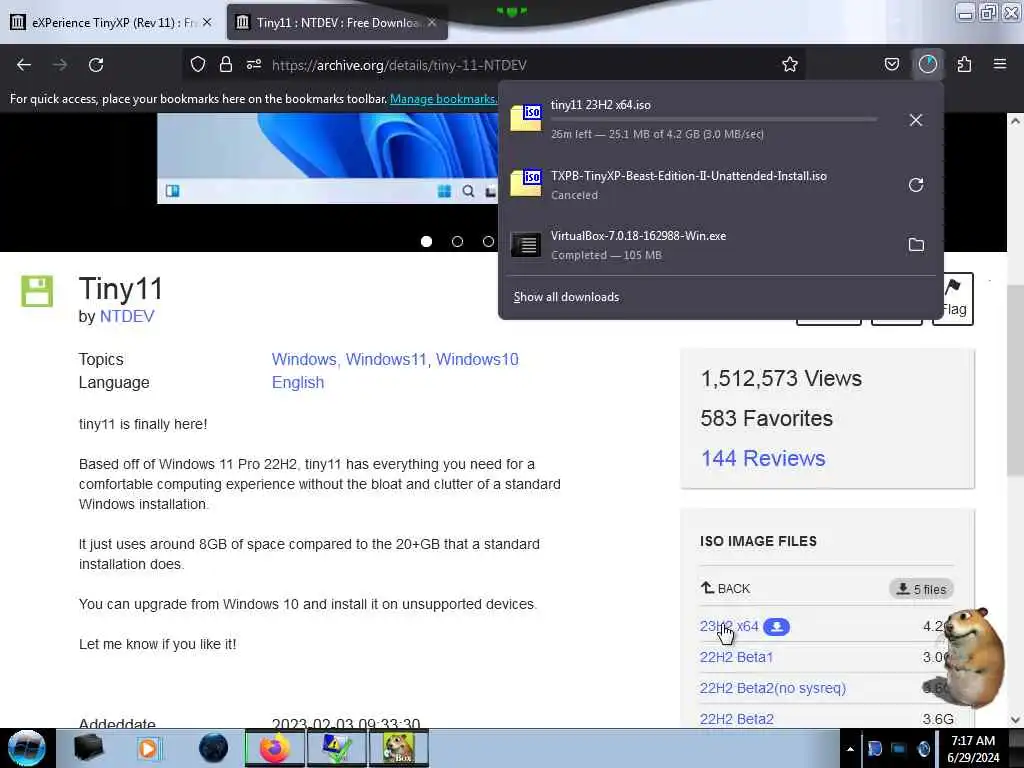The width and height of the screenshot is (1024, 768).
Task: Collapse ISO file list with BACK
Action: coord(726,588)
